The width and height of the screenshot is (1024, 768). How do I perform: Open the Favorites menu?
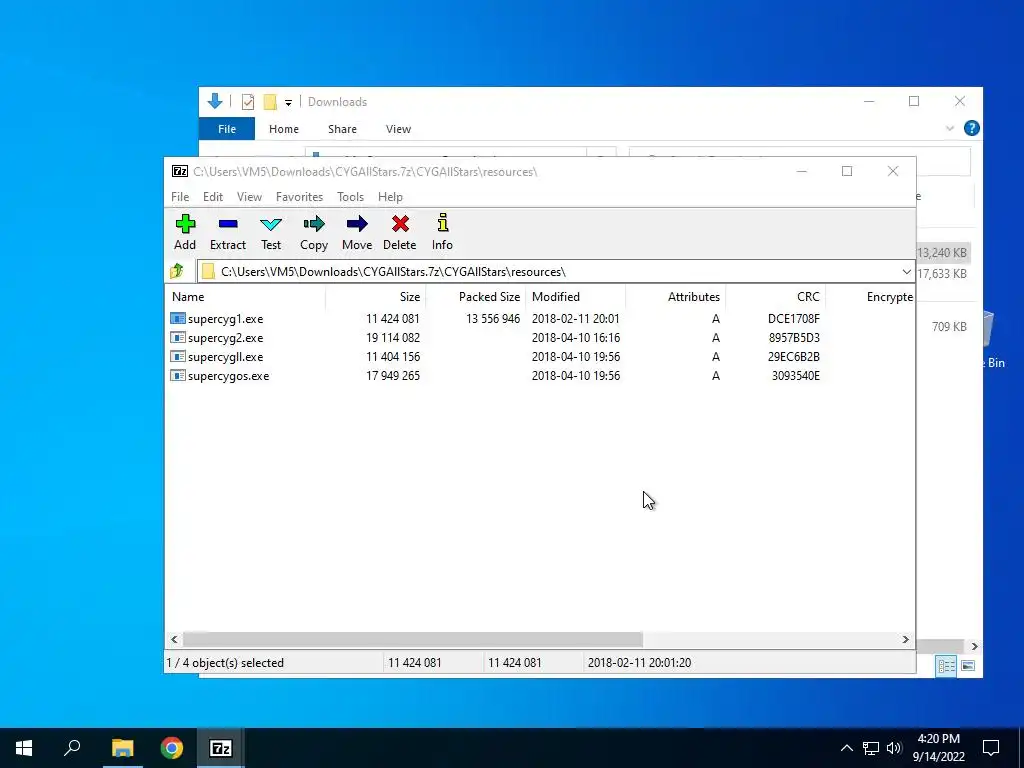[299, 197]
